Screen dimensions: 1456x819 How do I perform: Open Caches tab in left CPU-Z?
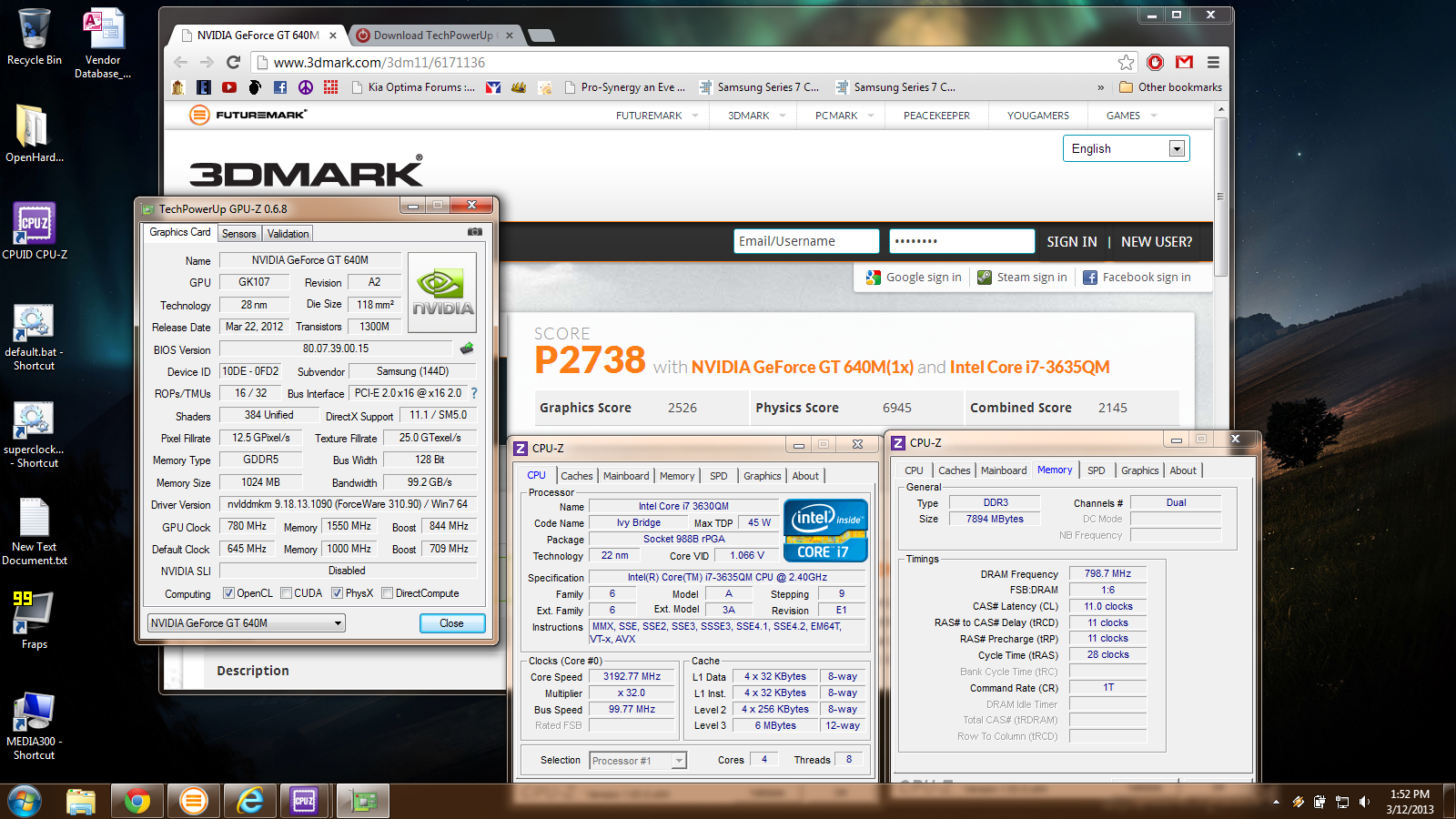(576, 476)
